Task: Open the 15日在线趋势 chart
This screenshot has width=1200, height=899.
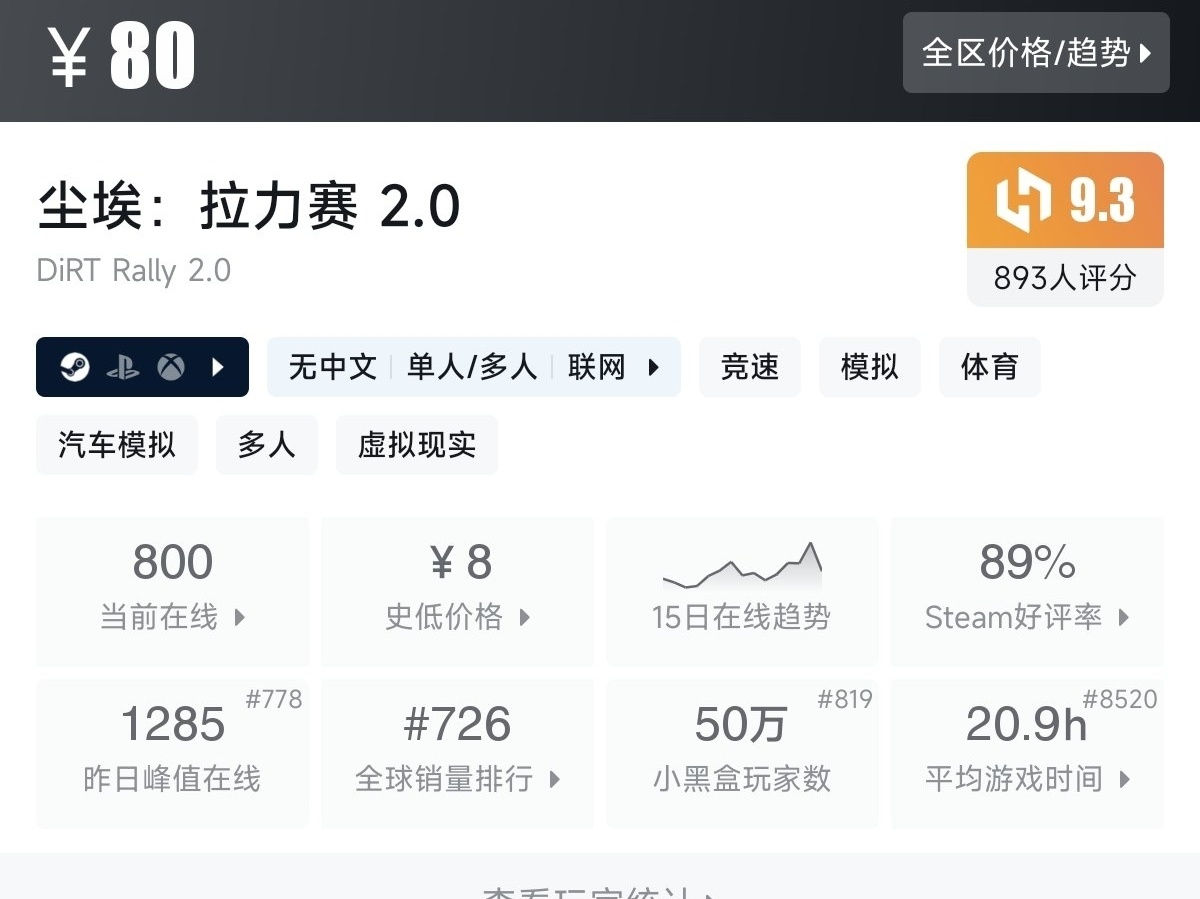Action: click(742, 591)
